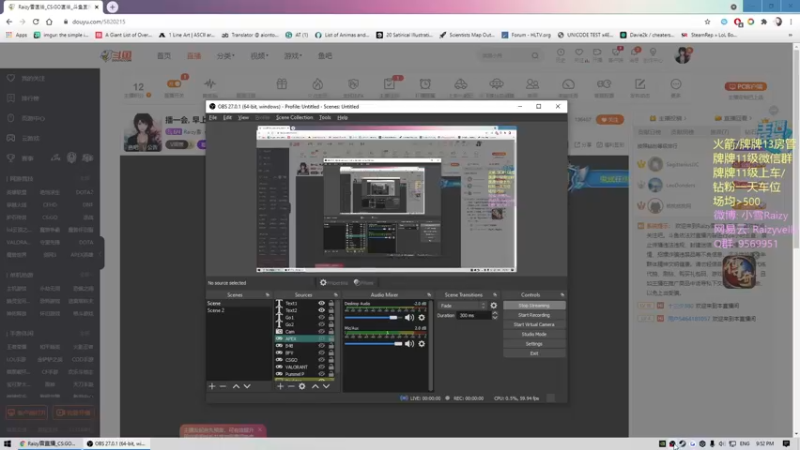This screenshot has width=800, height=450.
Task: Open OBS Settings button
Action: (534, 344)
